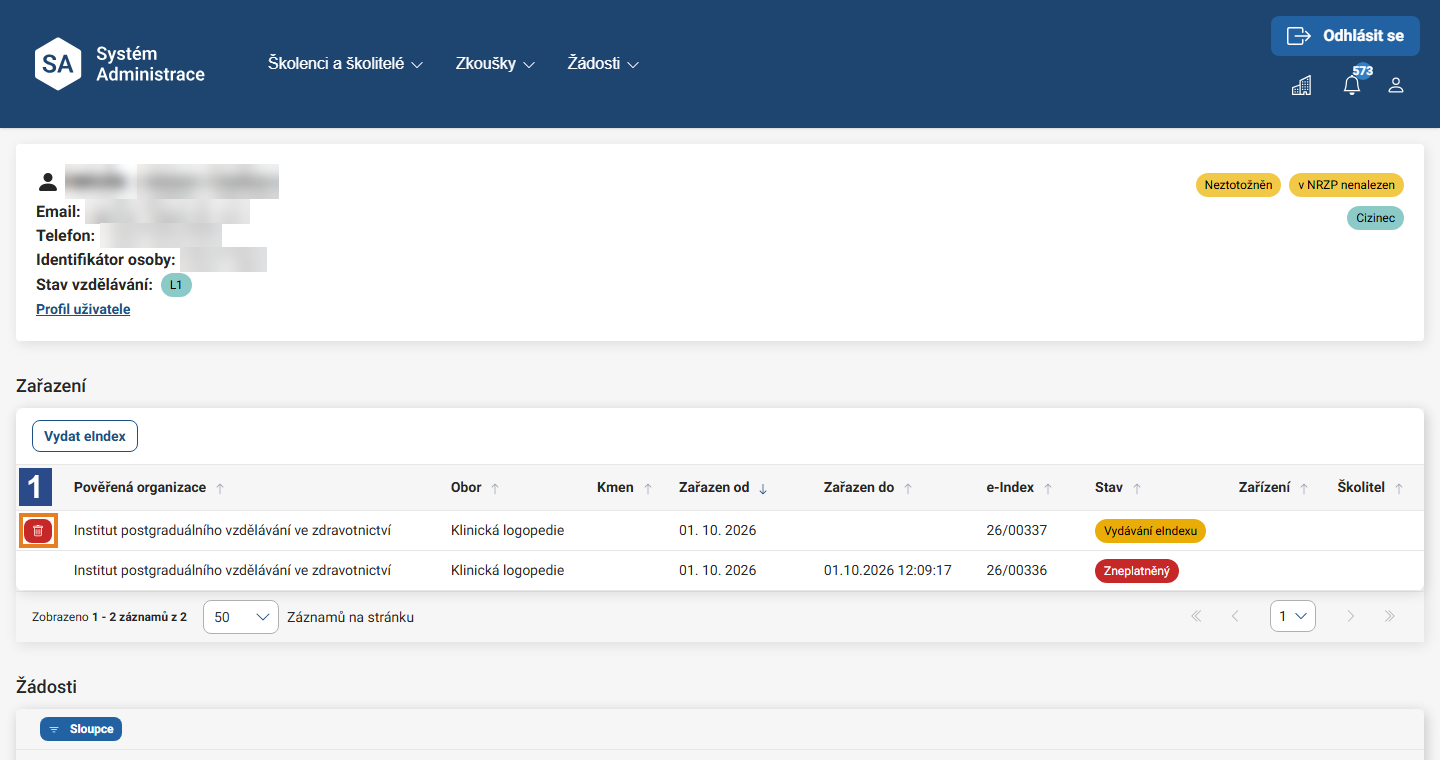Click the Žádosti section heading
1440x760 pixels.
(x=47, y=686)
